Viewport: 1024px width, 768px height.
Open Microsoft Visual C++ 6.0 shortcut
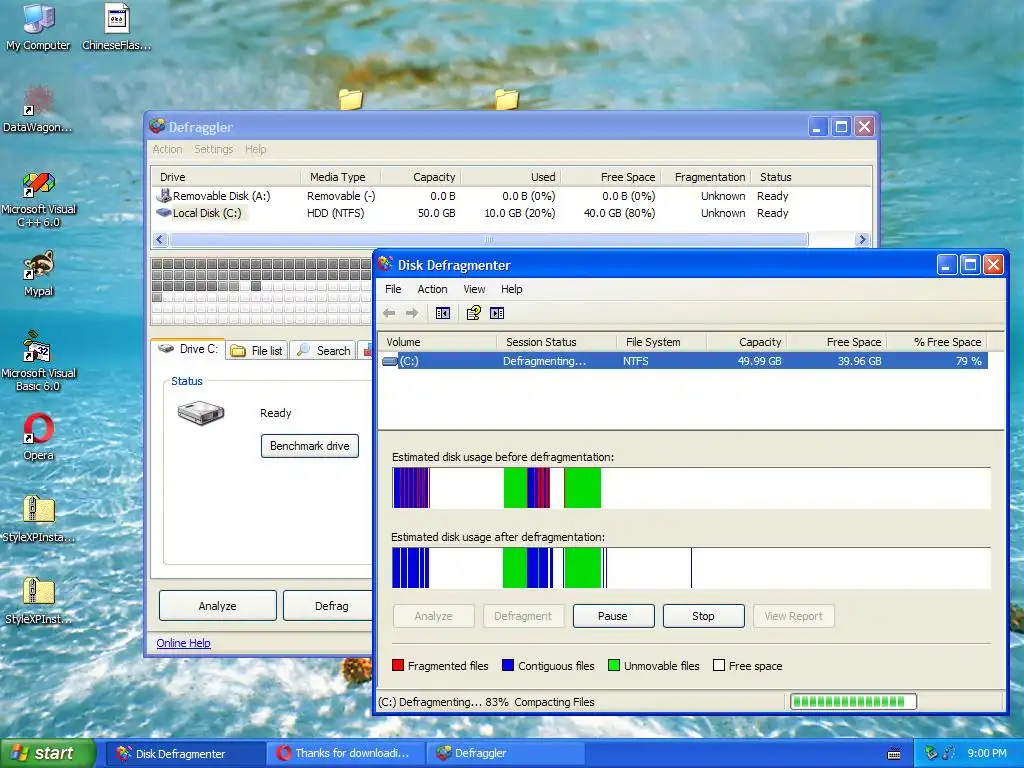[x=38, y=199]
